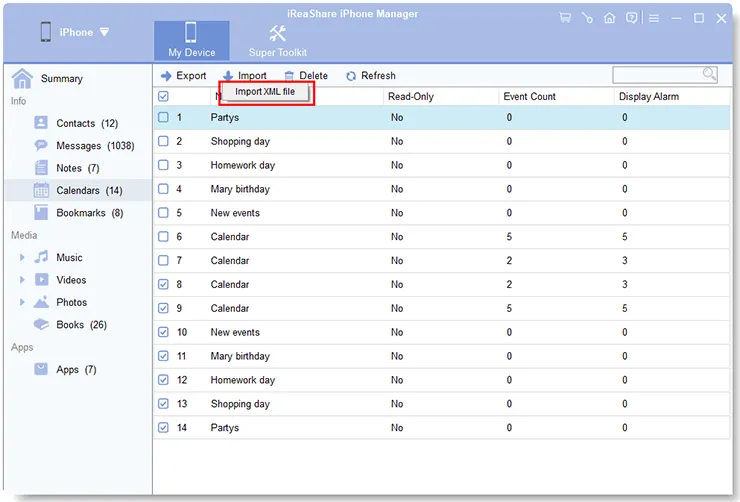Check row 7 Calendar checkbox
The image size is (740, 502).
point(163,260)
